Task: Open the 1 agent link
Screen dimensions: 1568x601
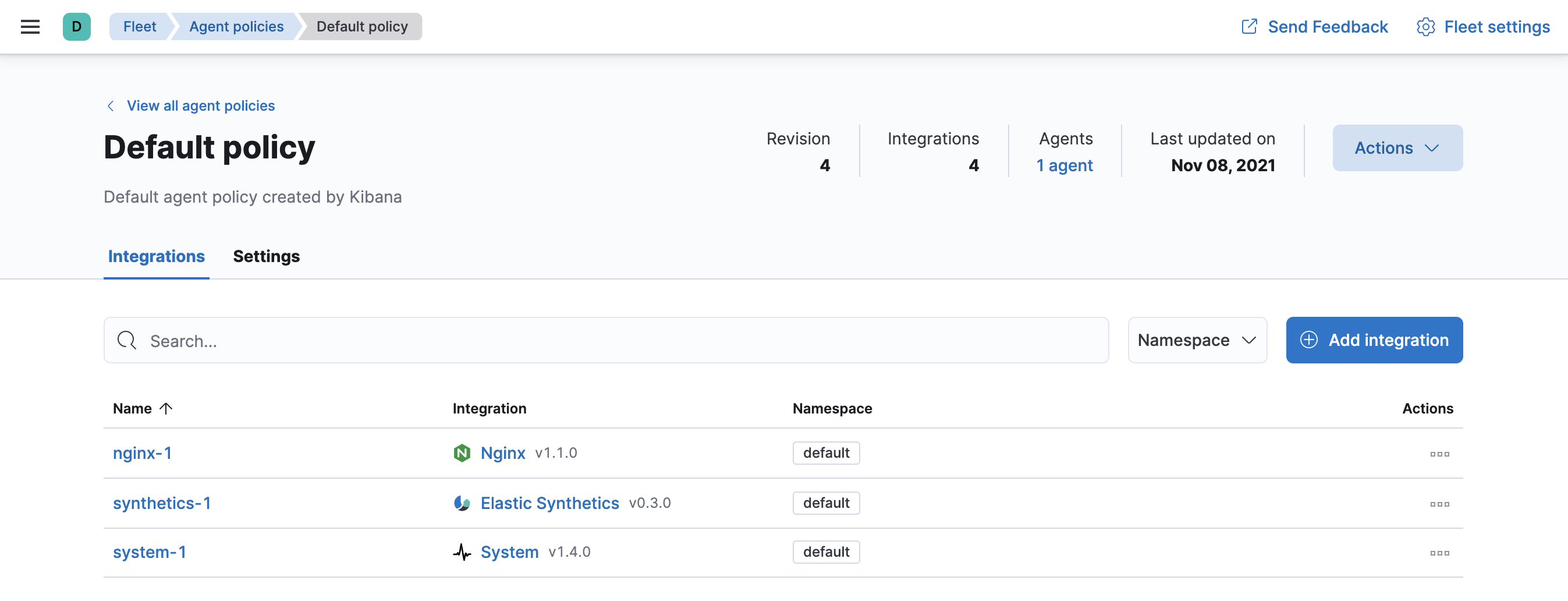Action: click(1064, 164)
